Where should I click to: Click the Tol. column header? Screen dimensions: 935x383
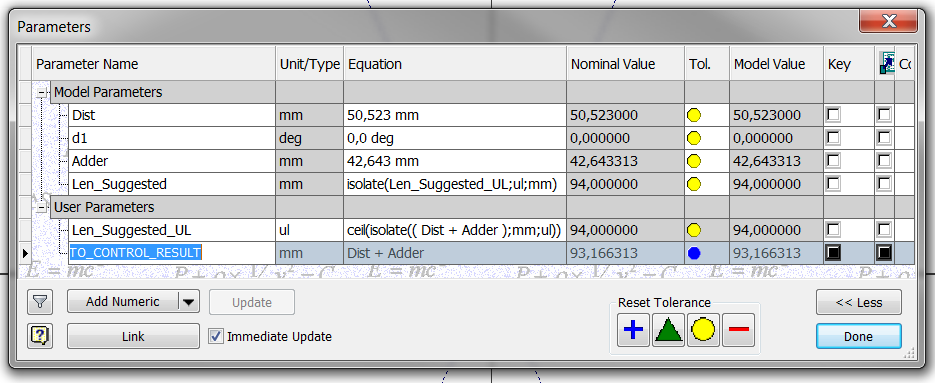tap(707, 64)
